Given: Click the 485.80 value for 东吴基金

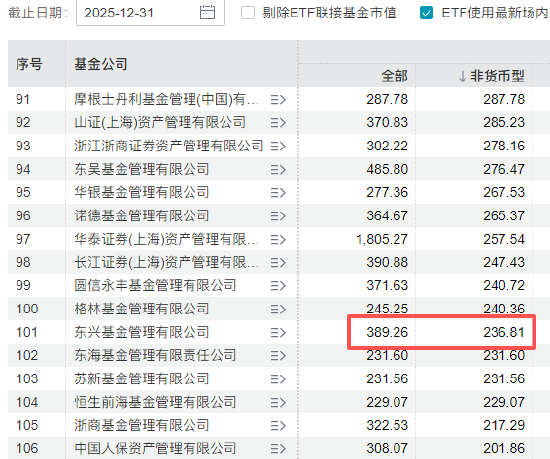Looking at the screenshot, I should click(x=387, y=169).
